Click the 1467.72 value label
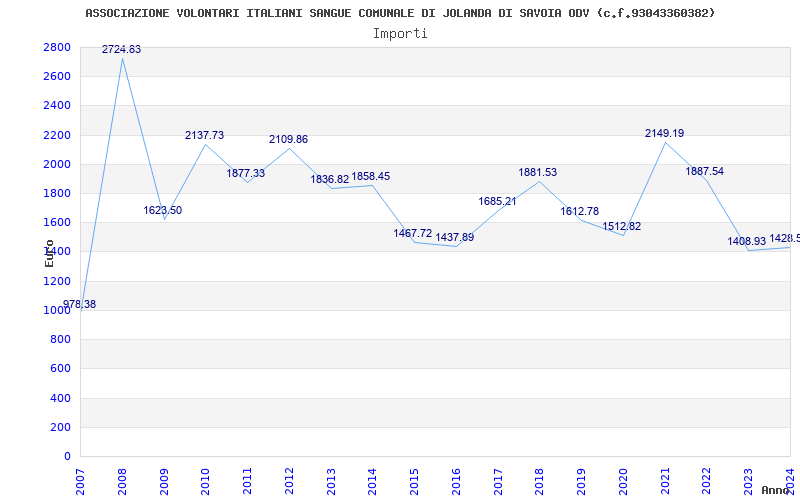Screen dimensions: 800x500 pyautogui.click(x=413, y=233)
